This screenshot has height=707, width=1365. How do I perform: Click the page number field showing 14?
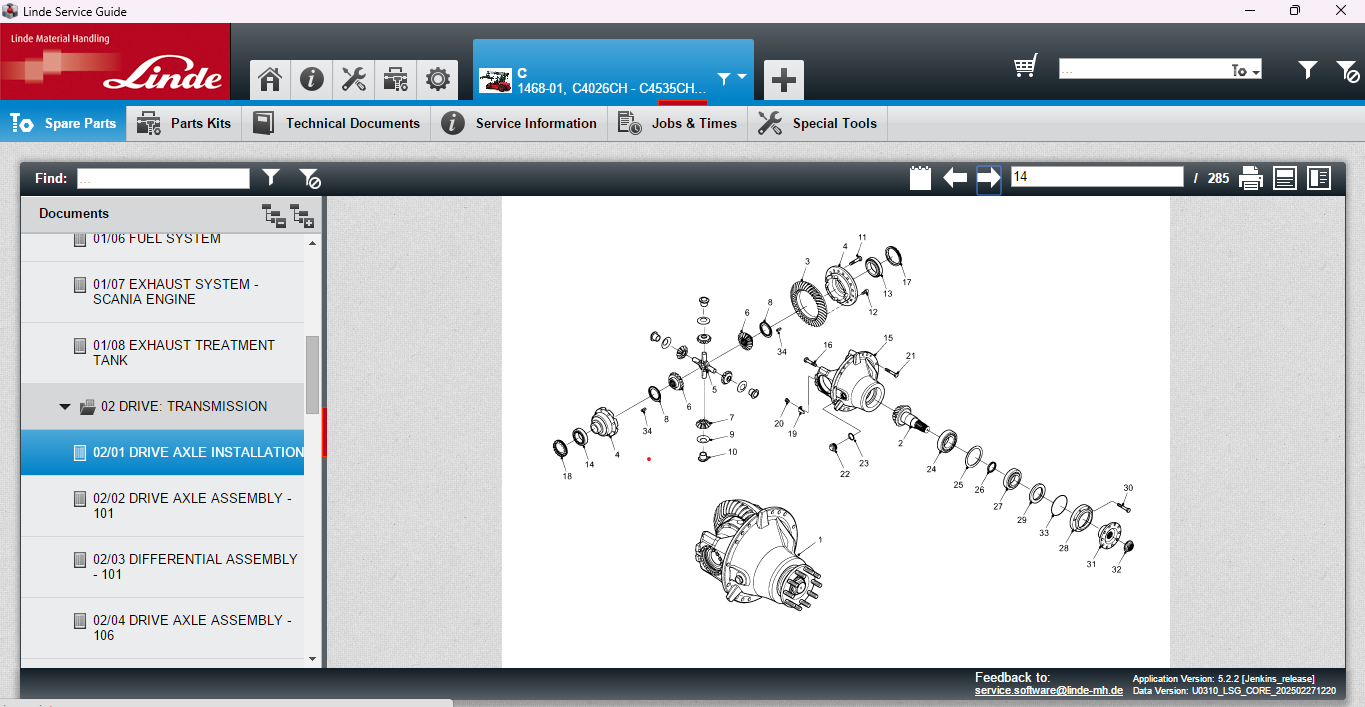coord(1097,177)
